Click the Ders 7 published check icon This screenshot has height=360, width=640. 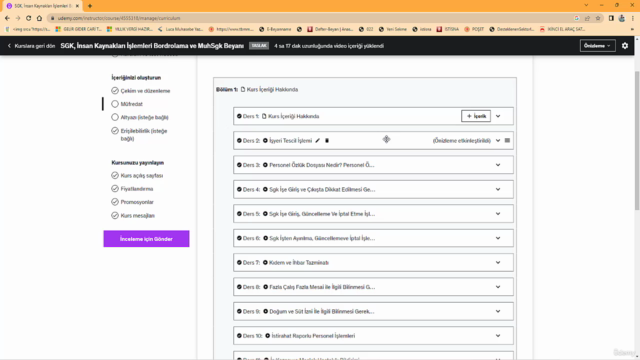pos(239,262)
